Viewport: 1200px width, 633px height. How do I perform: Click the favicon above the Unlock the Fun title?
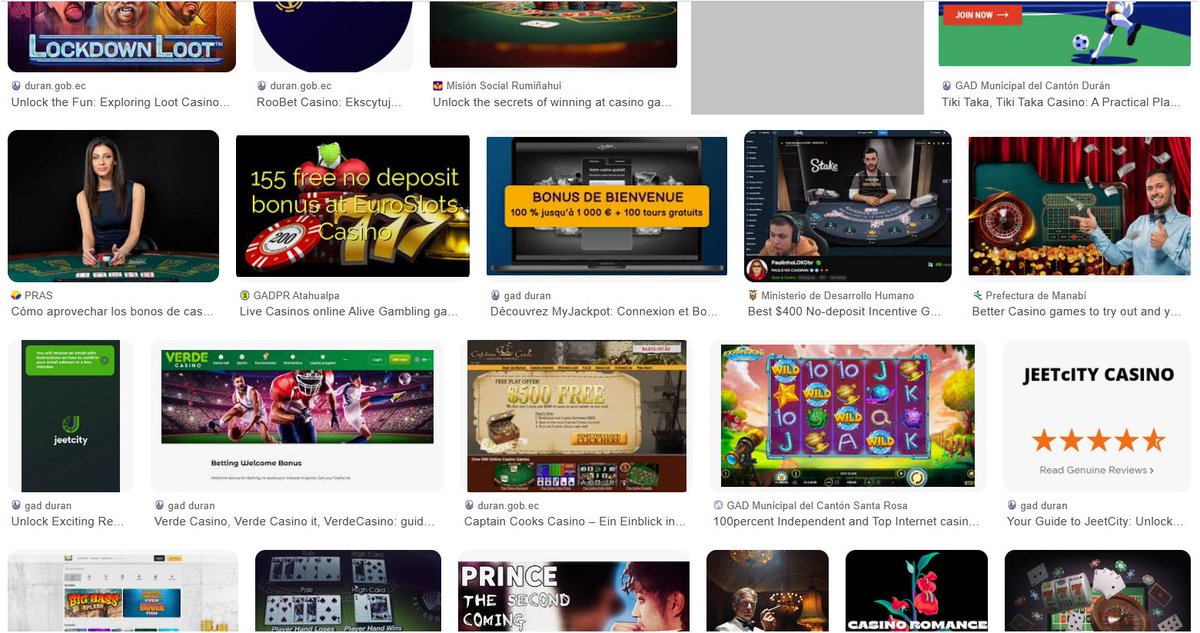tap(16, 86)
